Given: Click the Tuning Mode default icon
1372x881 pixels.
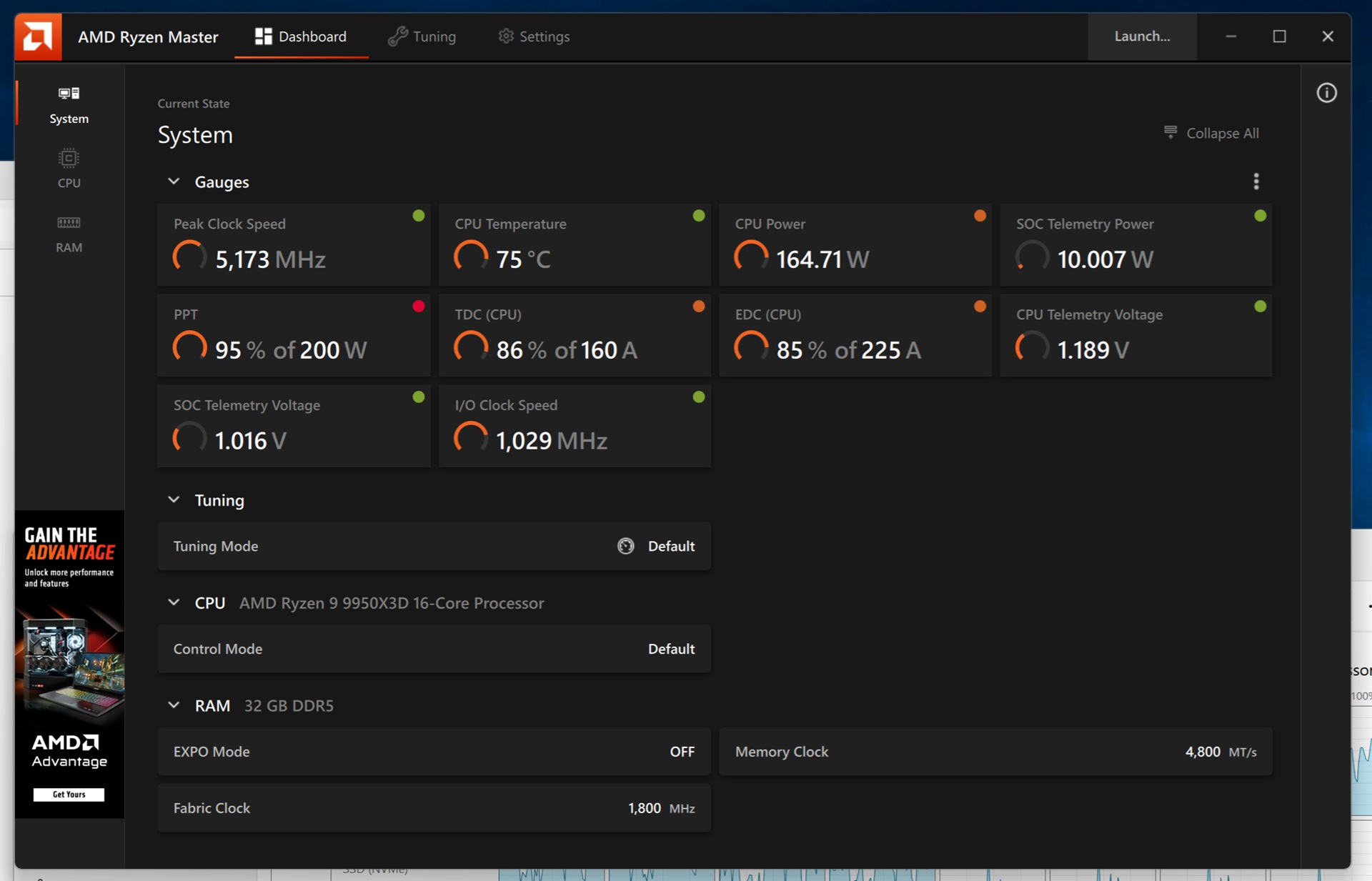Looking at the screenshot, I should (x=625, y=546).
